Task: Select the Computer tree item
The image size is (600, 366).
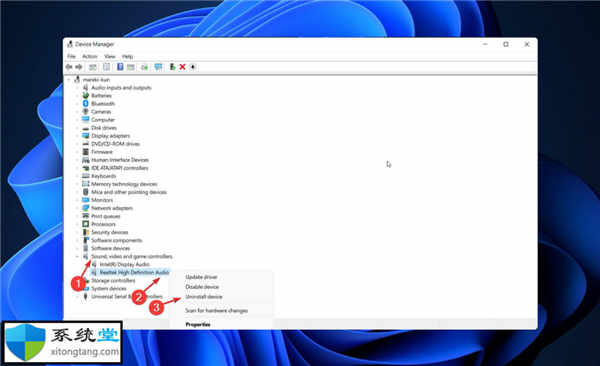Action: pyautogui.click(x=103, y=119)
